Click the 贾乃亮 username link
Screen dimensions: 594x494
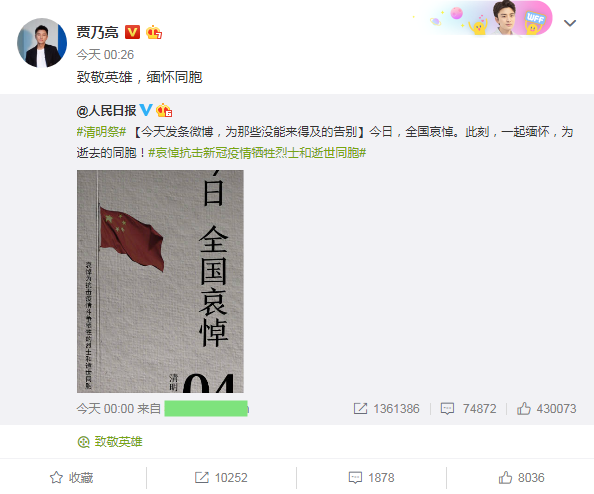pyautogui.click(x=97, y=32)
